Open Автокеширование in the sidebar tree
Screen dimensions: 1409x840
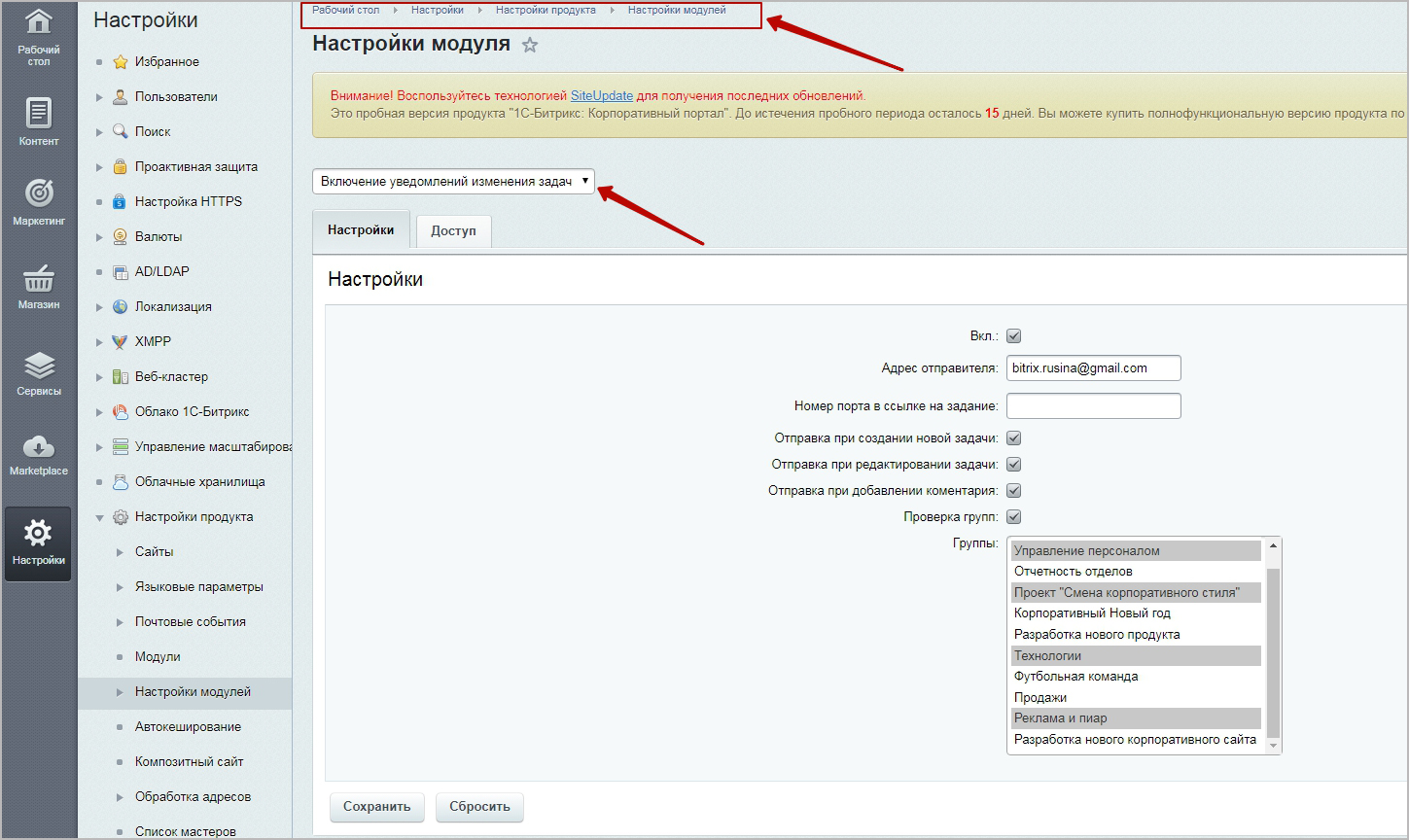[x=188, y=726]
